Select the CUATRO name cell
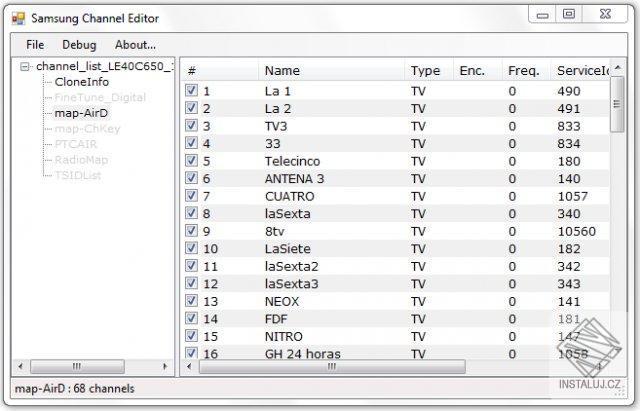 pos(289,196)
